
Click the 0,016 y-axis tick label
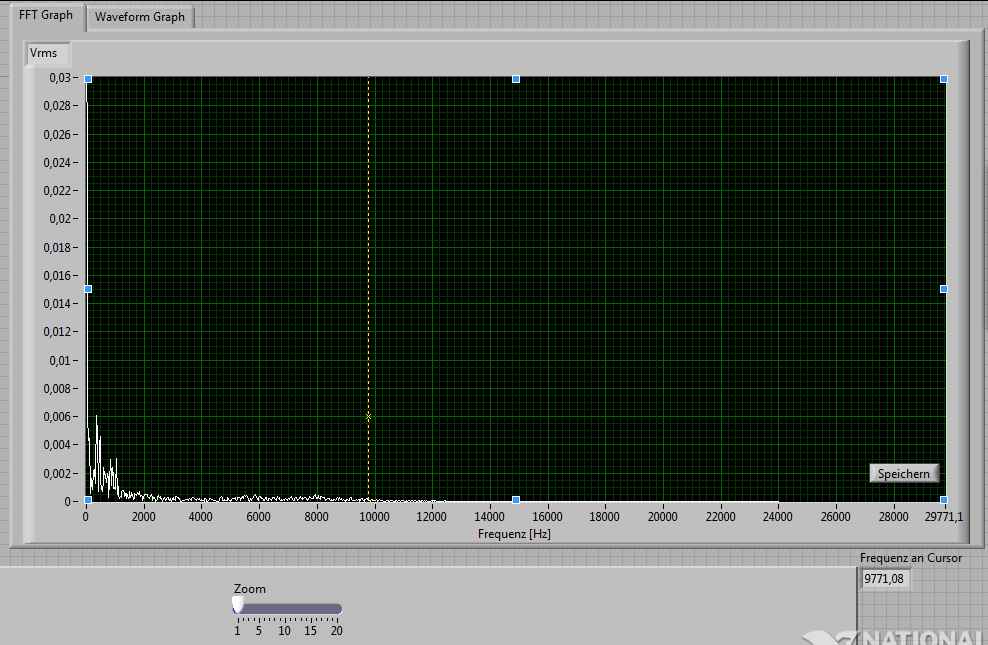pyautogui.click(x=57, y=275)
